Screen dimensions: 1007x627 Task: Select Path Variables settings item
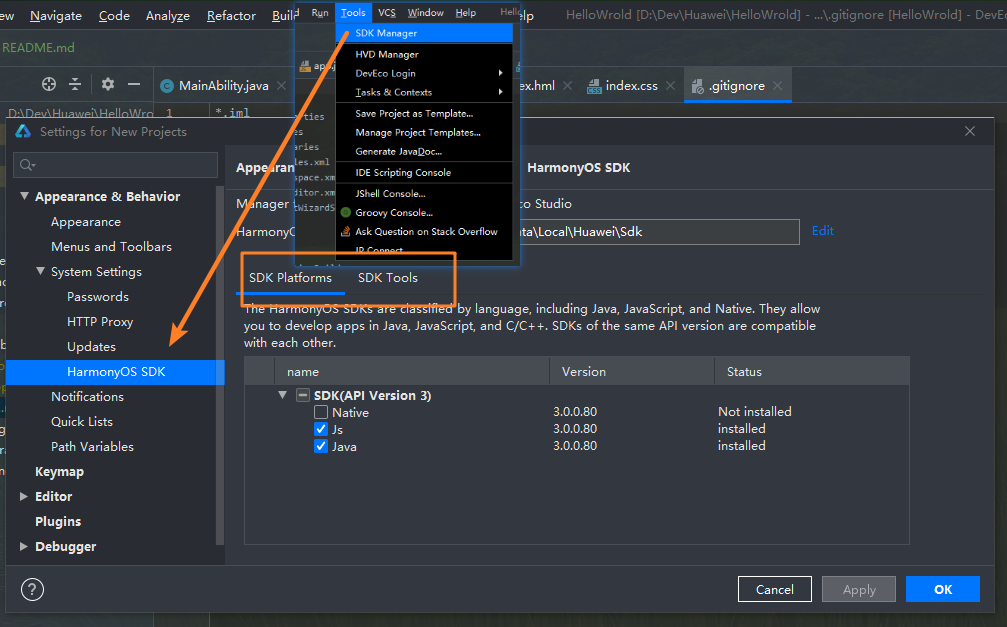(x=92, y=447)
